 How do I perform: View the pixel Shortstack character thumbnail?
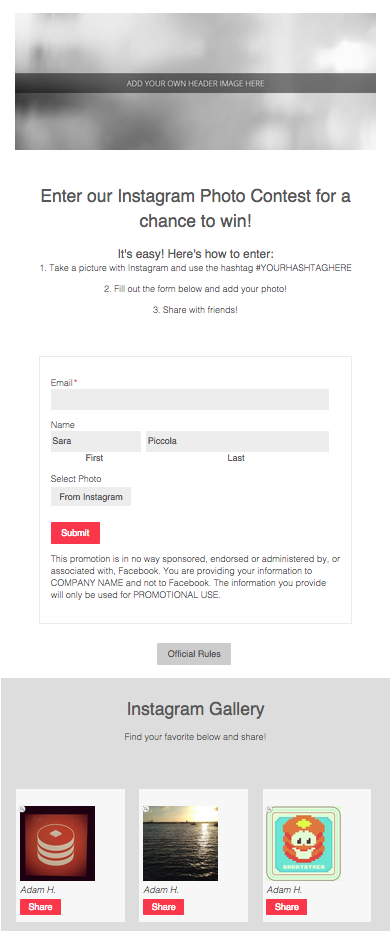304,843
